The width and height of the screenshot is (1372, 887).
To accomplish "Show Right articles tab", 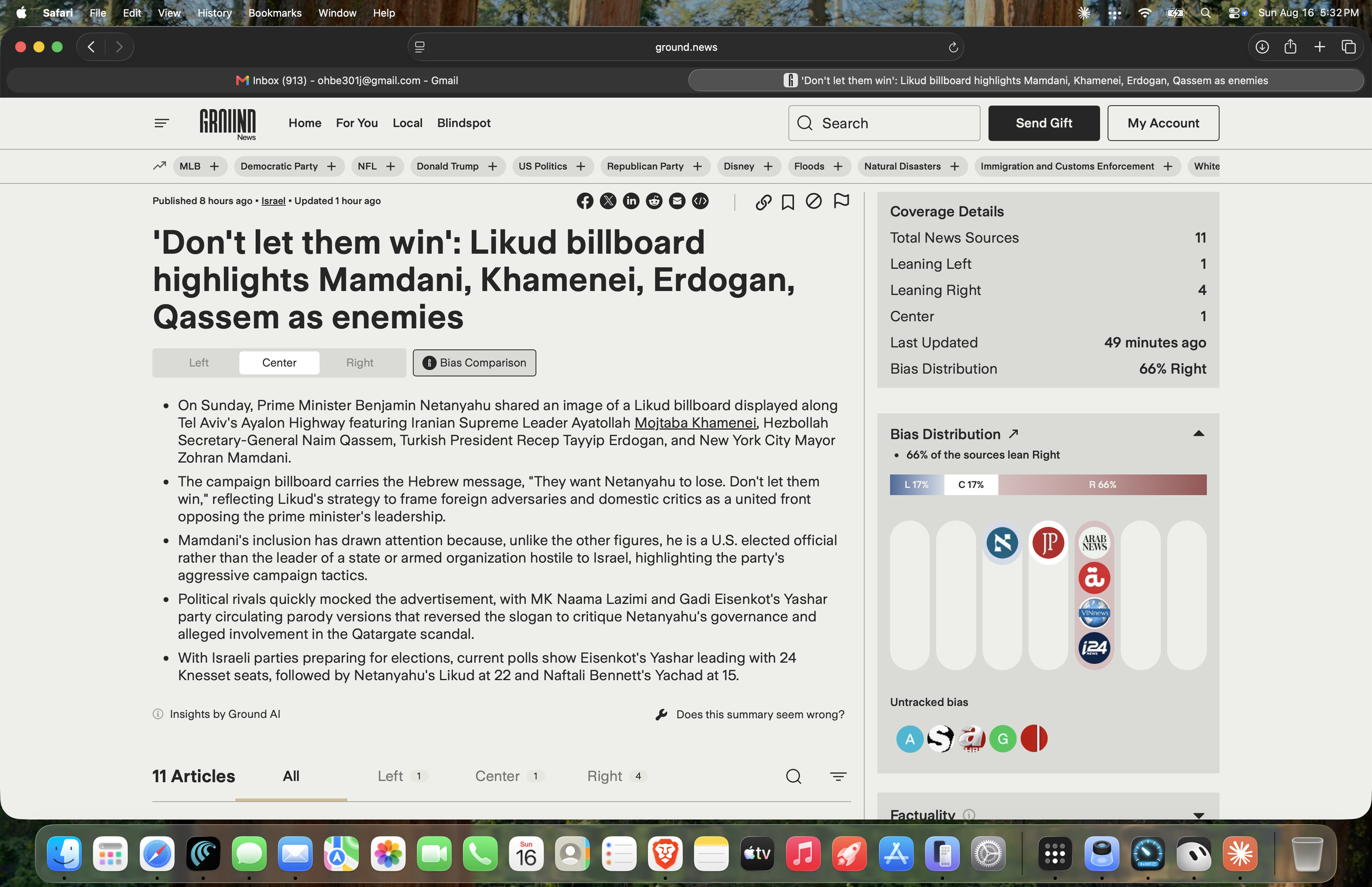I will (617, 777).
